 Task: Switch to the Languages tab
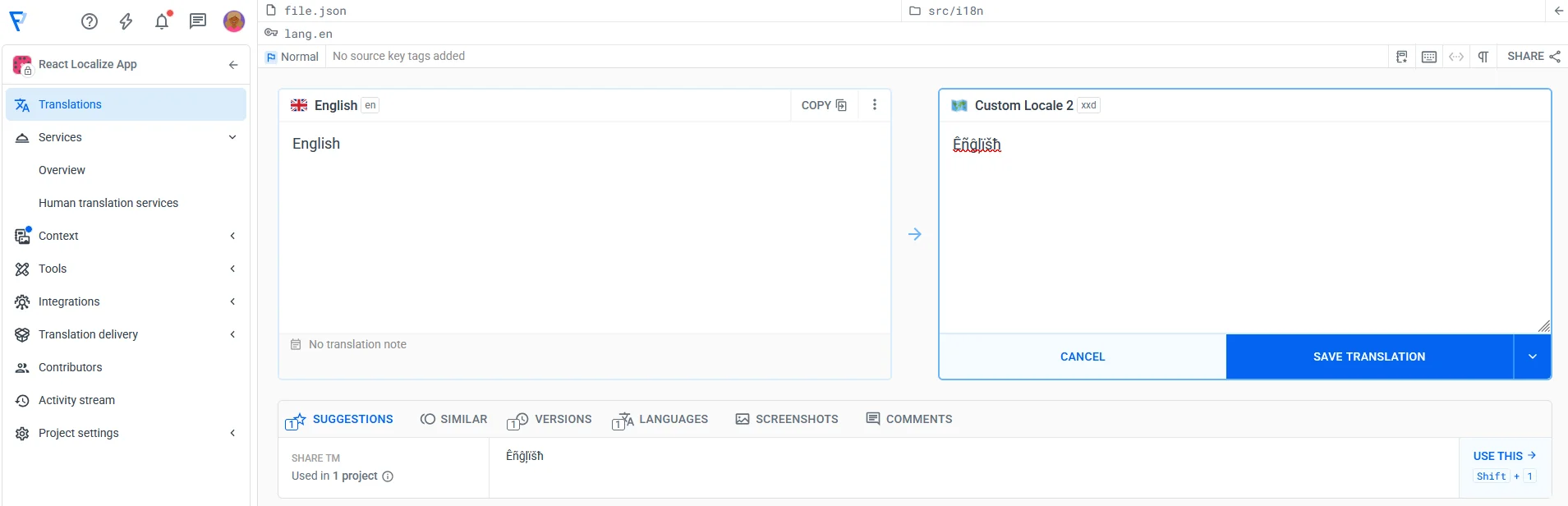pos(660,420)
